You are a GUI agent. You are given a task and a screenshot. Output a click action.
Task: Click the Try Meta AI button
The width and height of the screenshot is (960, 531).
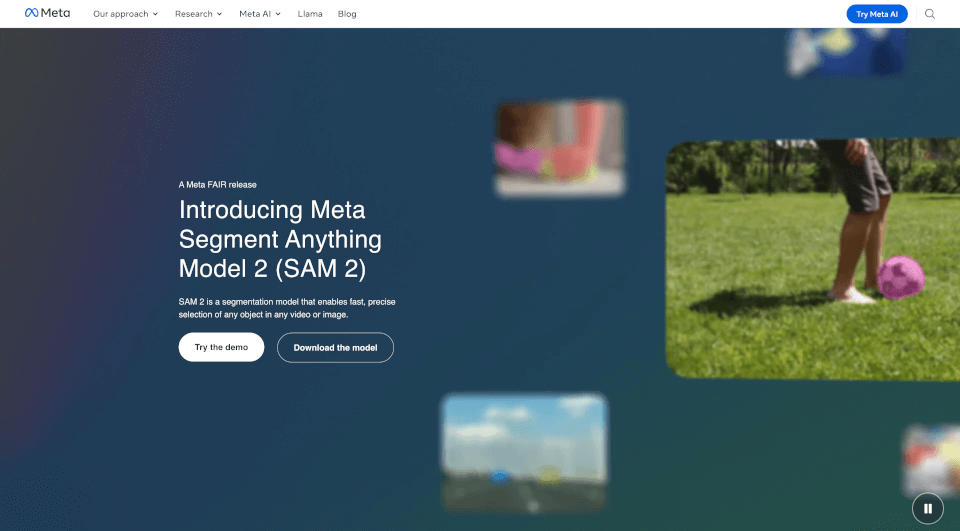pyautogui.click(x=877, y=14)
